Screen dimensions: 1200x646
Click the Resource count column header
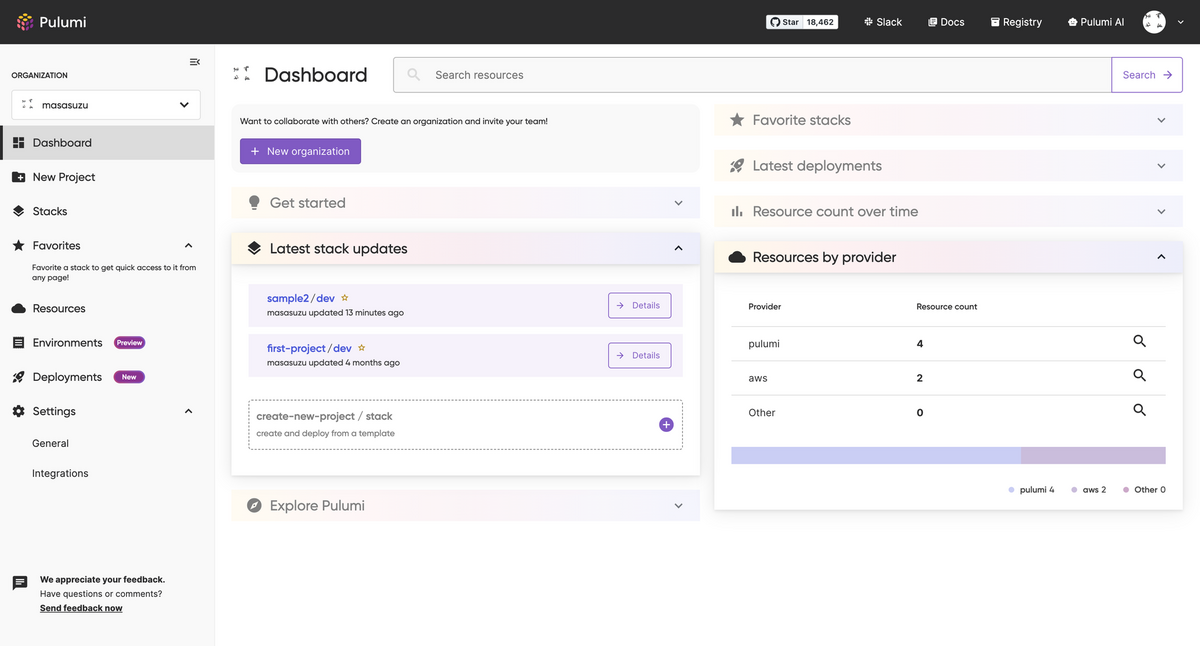point(947,307)
